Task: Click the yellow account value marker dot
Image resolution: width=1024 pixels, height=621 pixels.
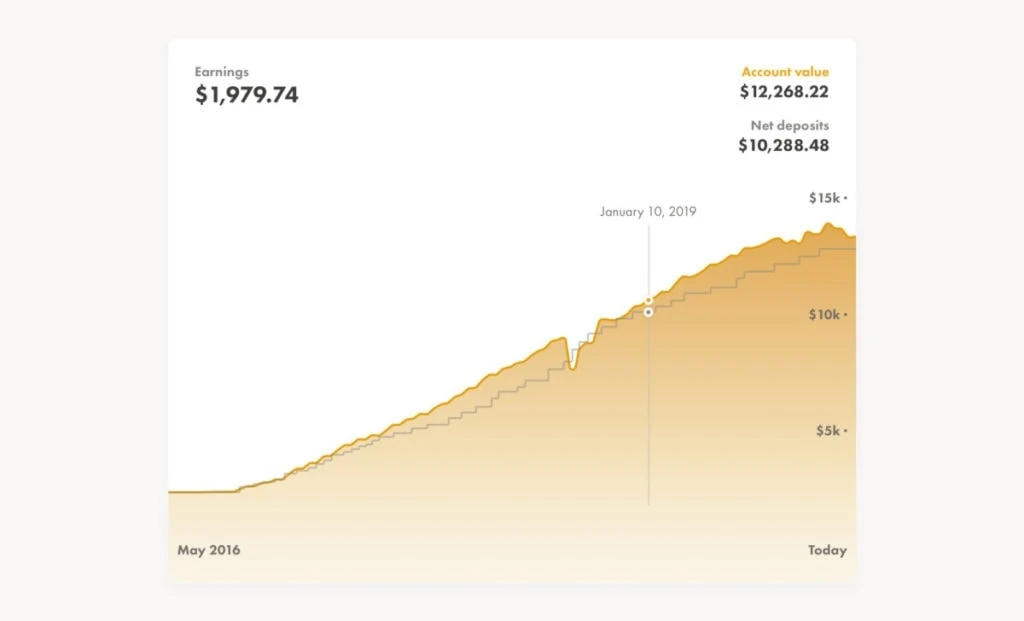Action: click(648, 300)
